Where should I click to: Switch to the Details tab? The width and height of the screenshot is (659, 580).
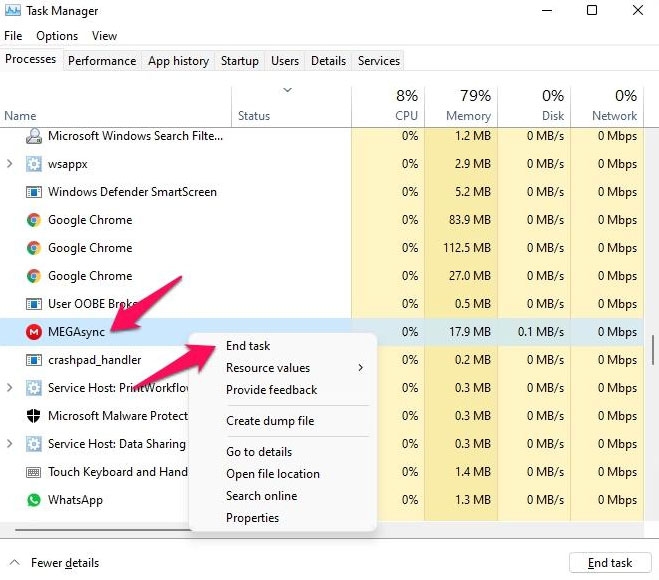click(x=328, y=61)
